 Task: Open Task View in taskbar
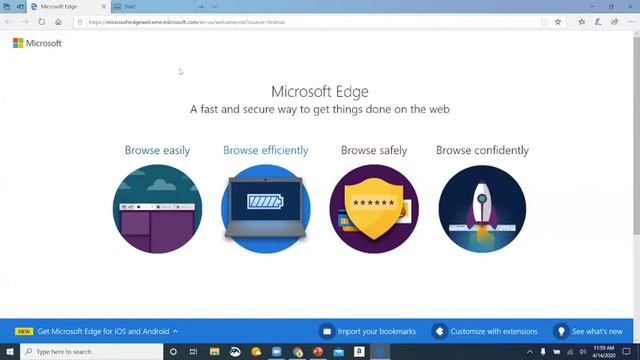pos(193,351)
